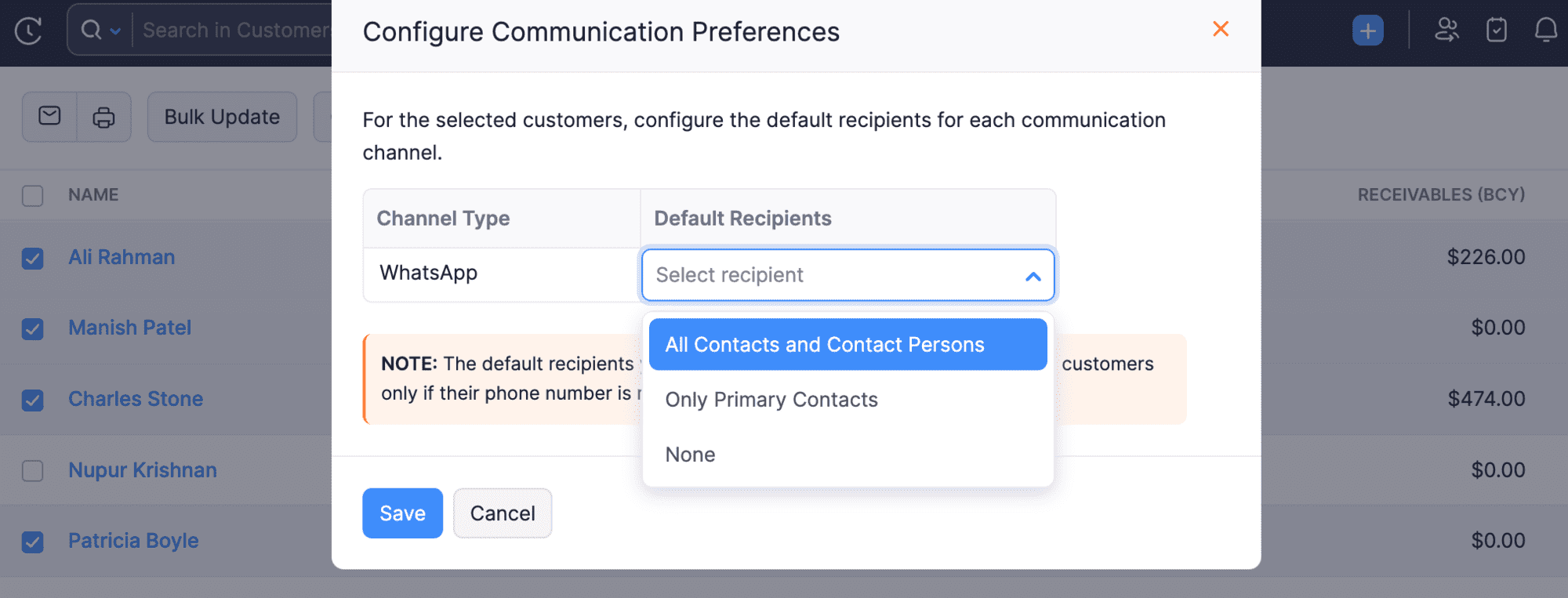1568x598 pixels.
Task: Click the referrals users icon
Action: pyautogui.click(x=1446, y=30)
